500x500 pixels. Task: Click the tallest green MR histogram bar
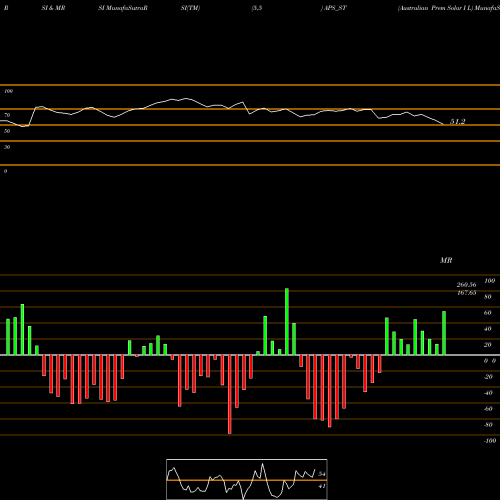pos(287,322)
